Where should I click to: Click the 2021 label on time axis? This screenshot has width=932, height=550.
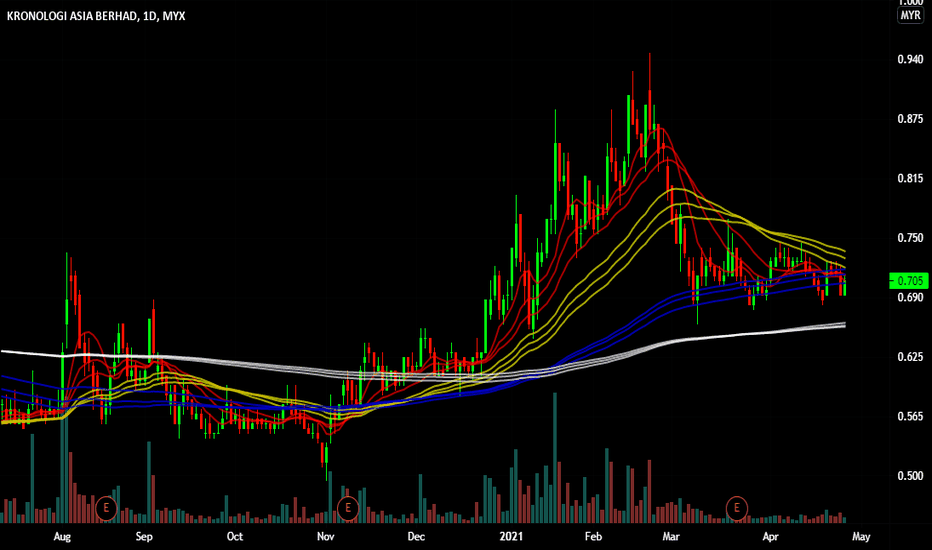[511, 536]
